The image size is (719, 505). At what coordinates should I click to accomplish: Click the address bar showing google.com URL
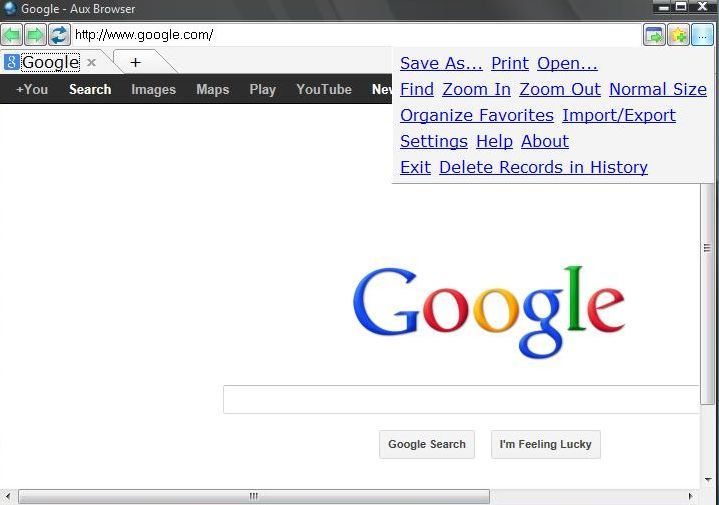(356, 35)
